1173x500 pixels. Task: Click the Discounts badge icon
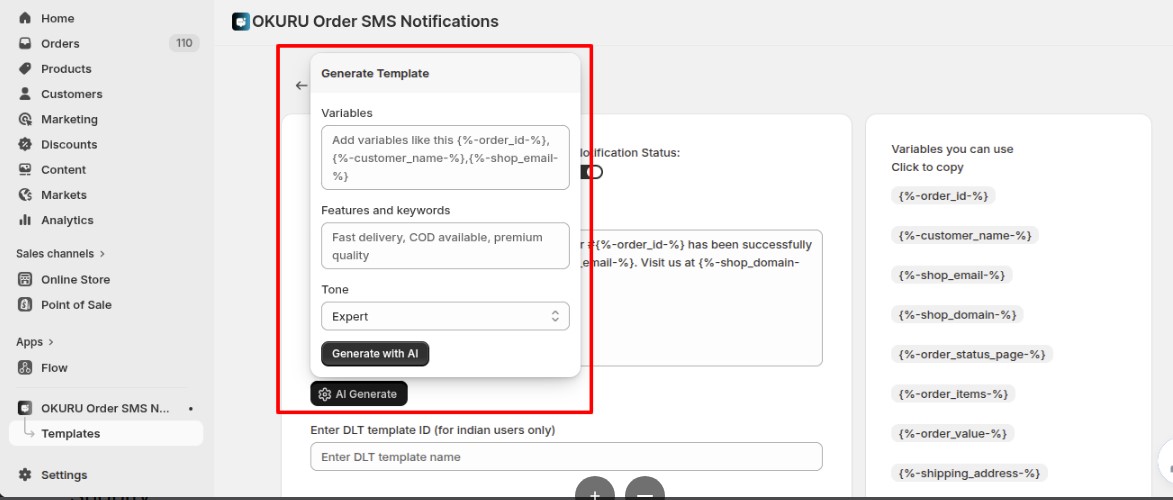[x=25, y=144]
